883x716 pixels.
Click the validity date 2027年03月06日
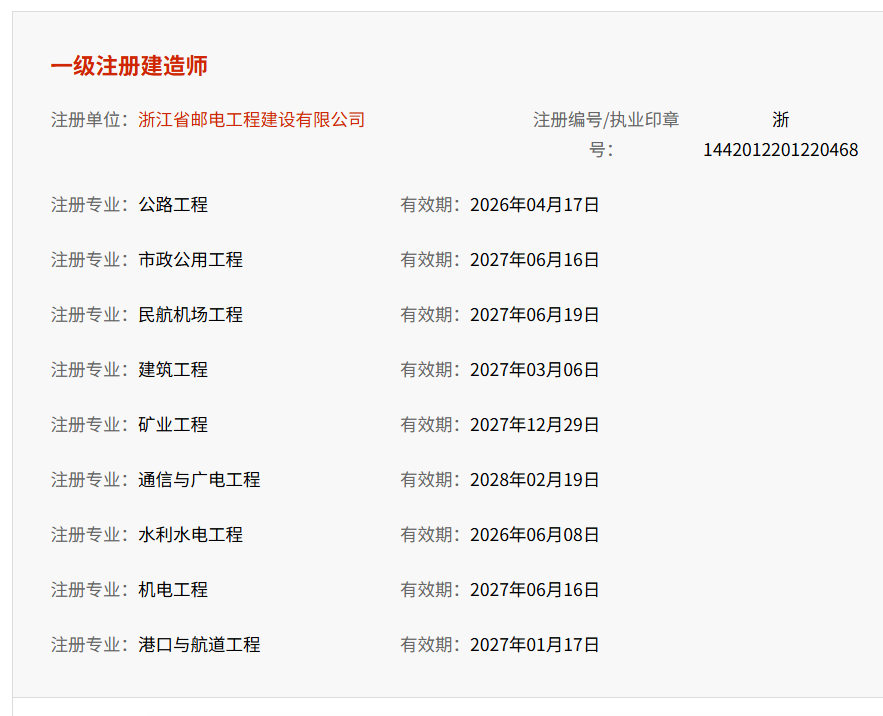tap(534, 370)
